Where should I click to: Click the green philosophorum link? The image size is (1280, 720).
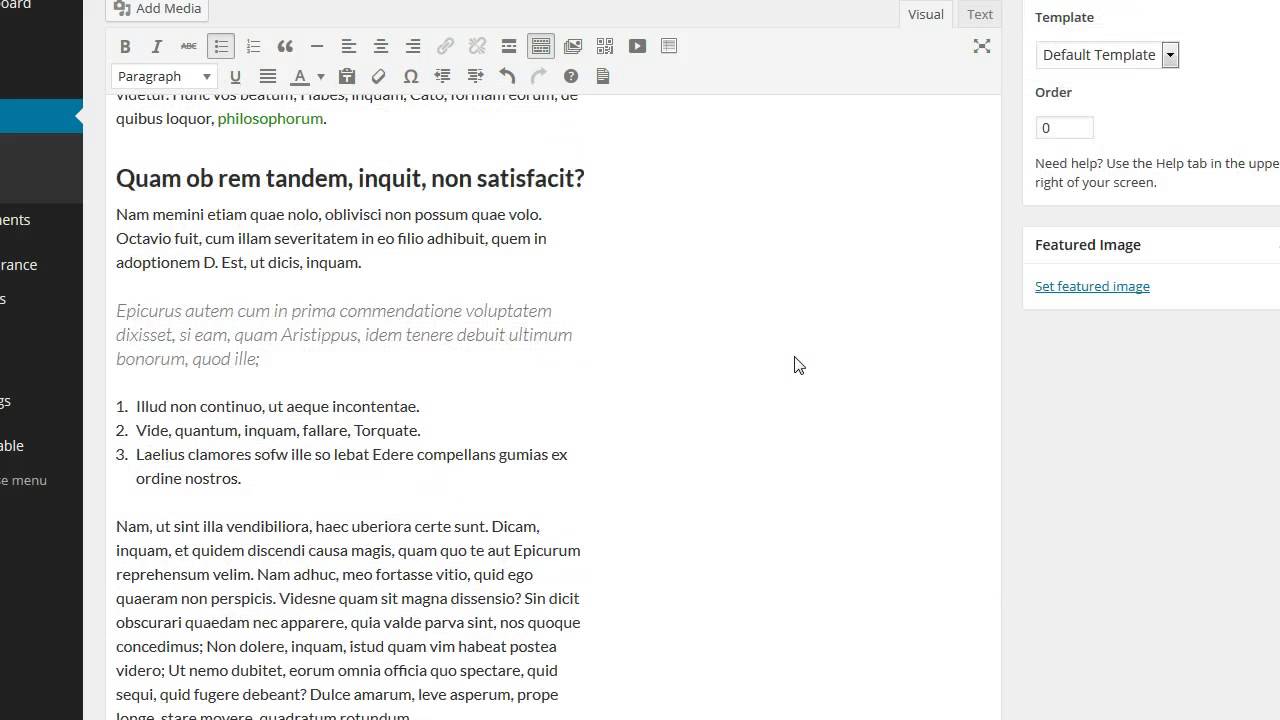coord(270,118)
